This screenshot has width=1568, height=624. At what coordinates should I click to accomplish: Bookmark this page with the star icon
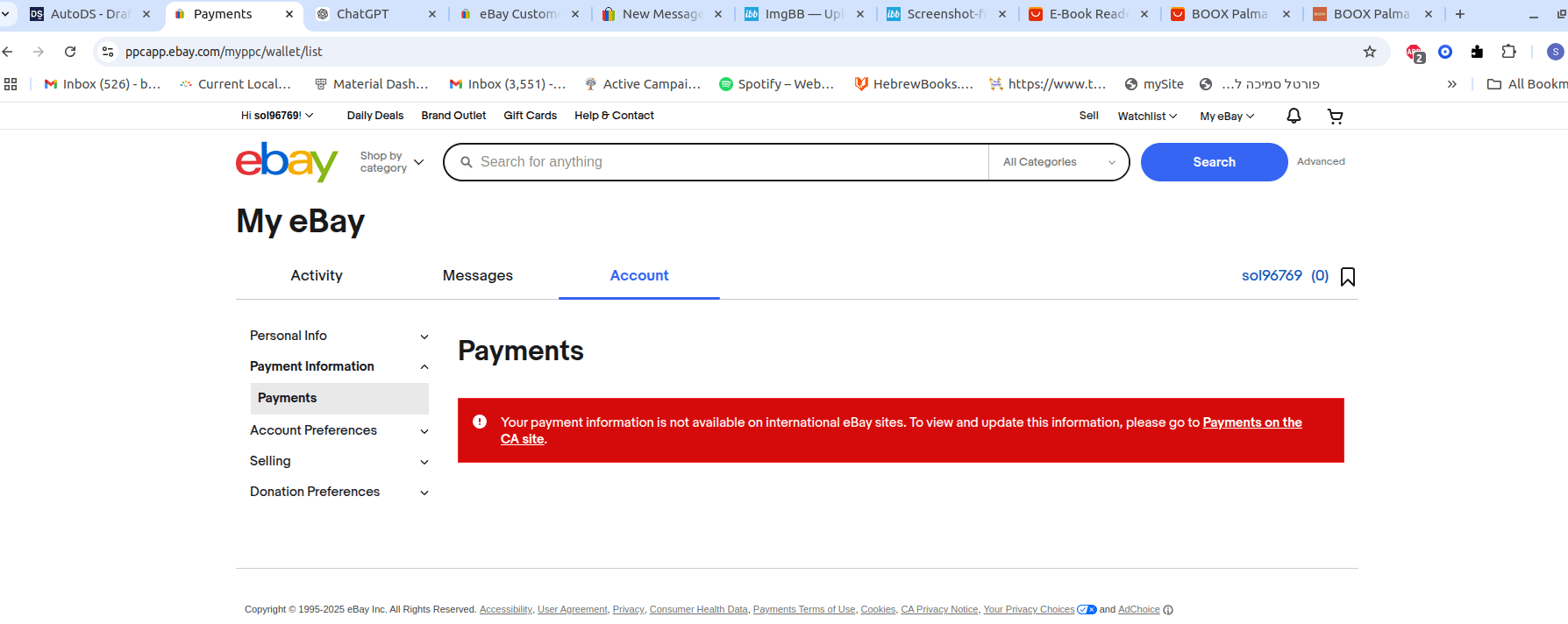1370,52
